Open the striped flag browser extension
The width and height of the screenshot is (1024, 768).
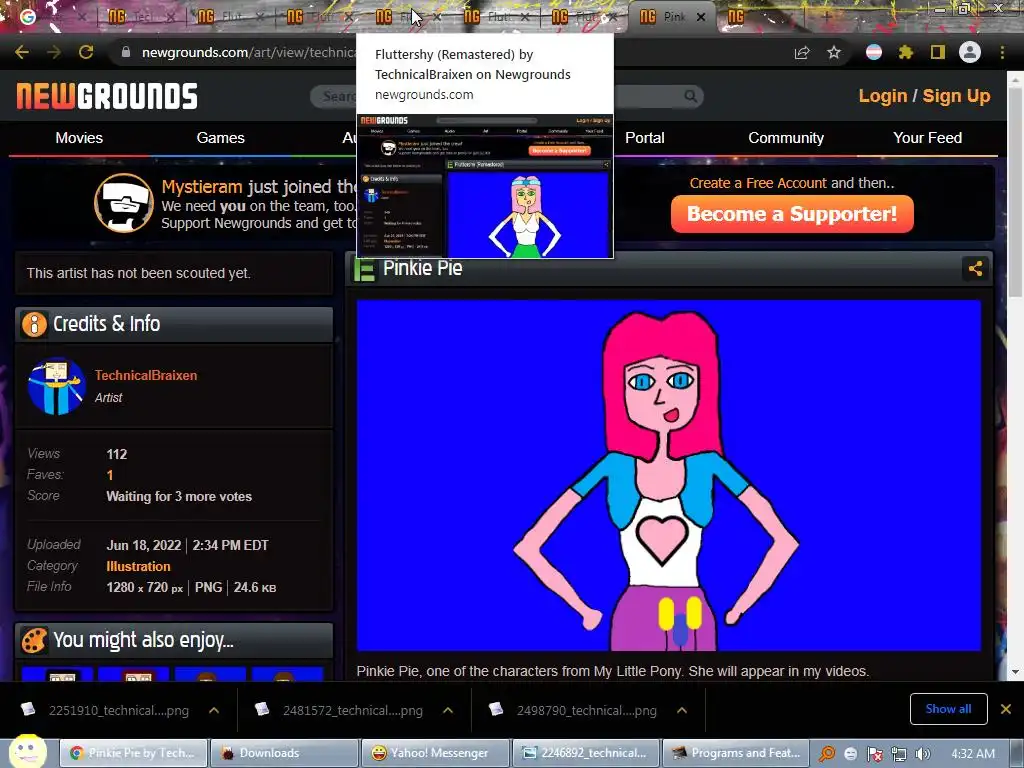click(x=874, y=52)
